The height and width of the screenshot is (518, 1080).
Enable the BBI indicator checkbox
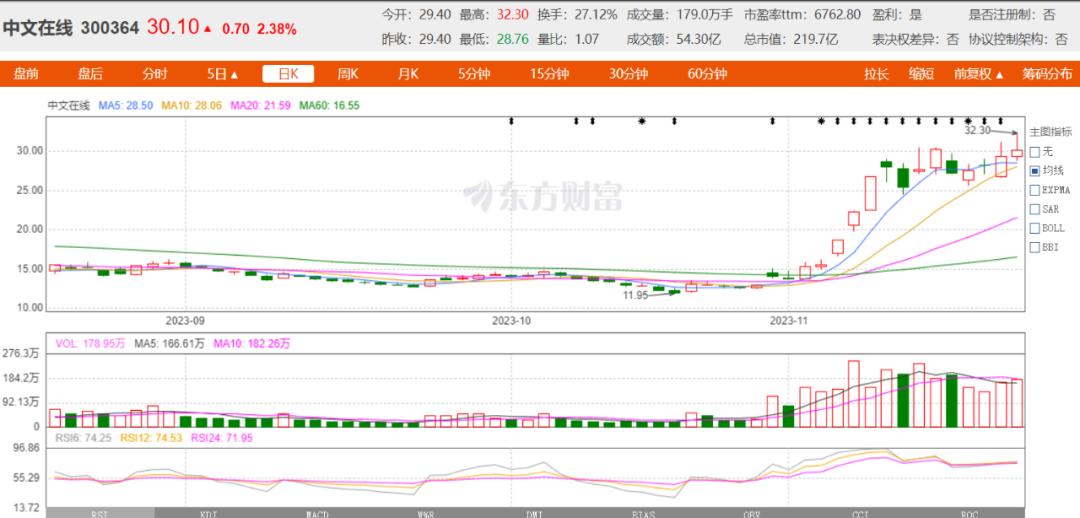click(x=1035, y=247)
